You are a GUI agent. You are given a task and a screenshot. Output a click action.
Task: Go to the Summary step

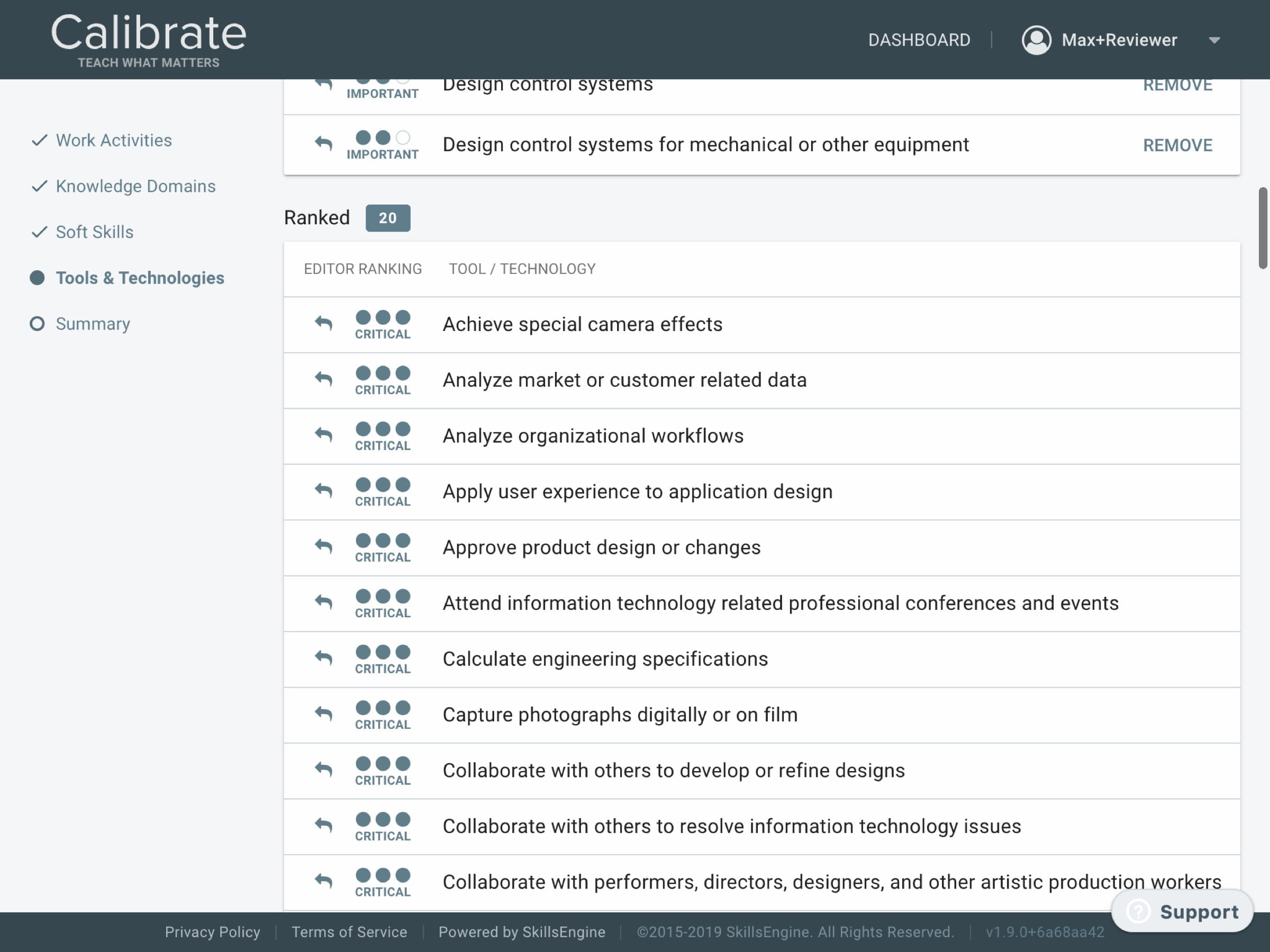[93, 324]
